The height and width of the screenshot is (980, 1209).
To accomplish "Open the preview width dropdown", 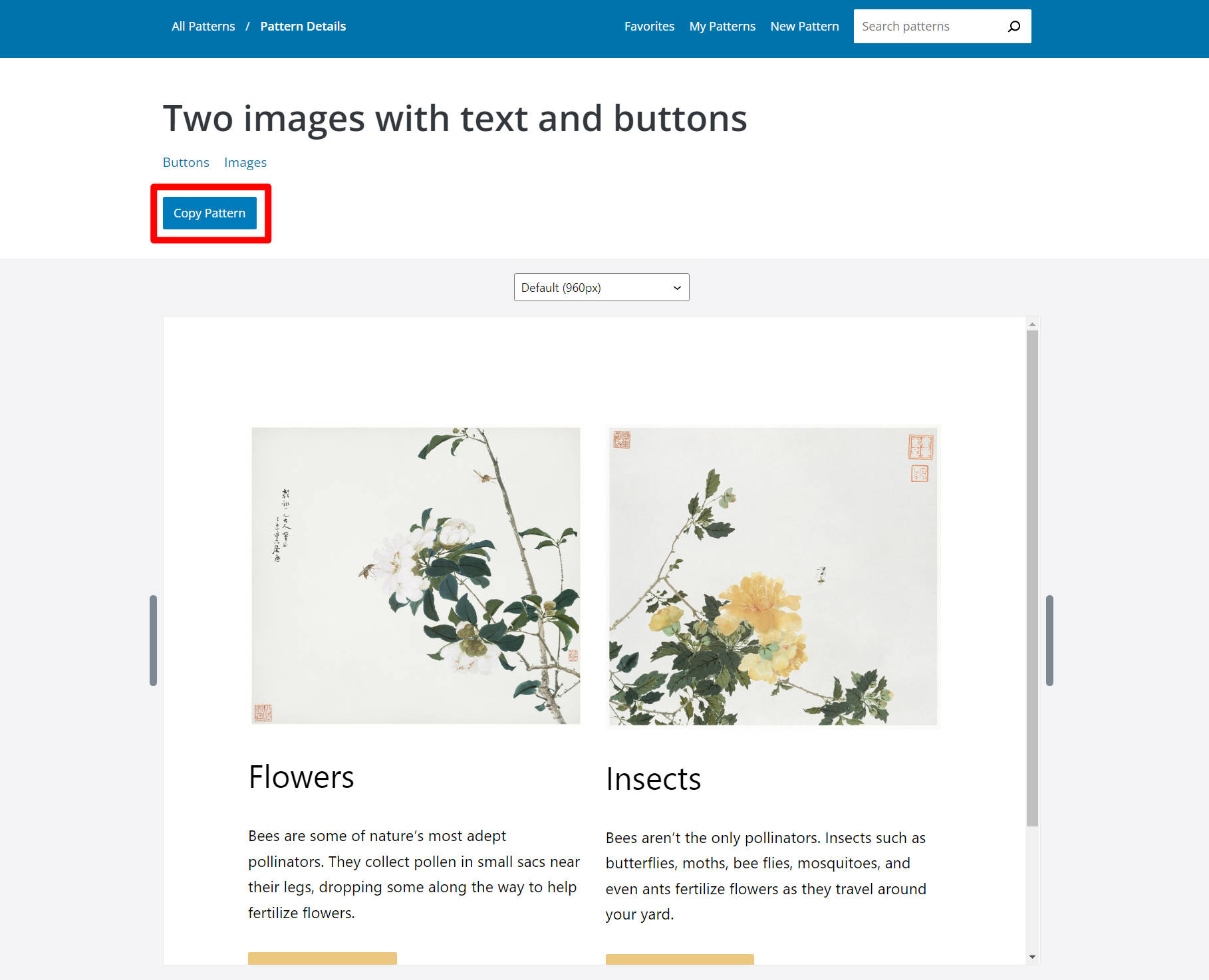I will tap(601, 287).
